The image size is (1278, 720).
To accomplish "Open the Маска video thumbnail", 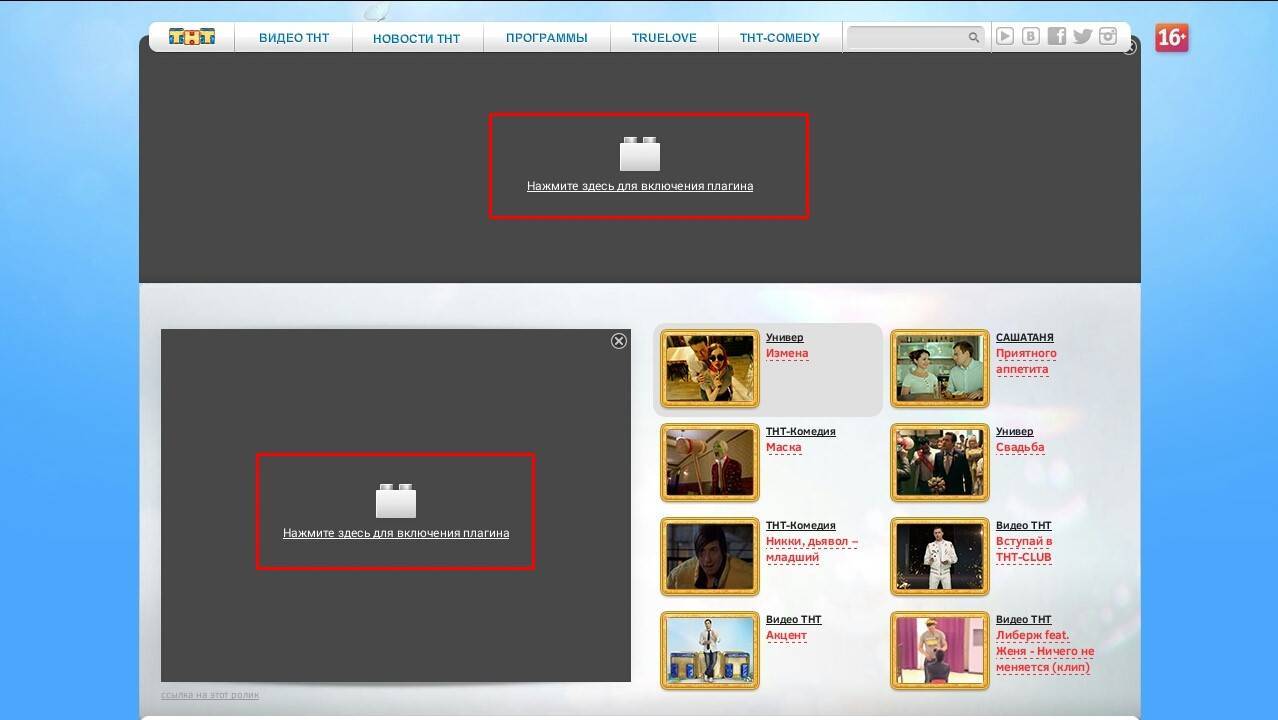I will (709, 463).
